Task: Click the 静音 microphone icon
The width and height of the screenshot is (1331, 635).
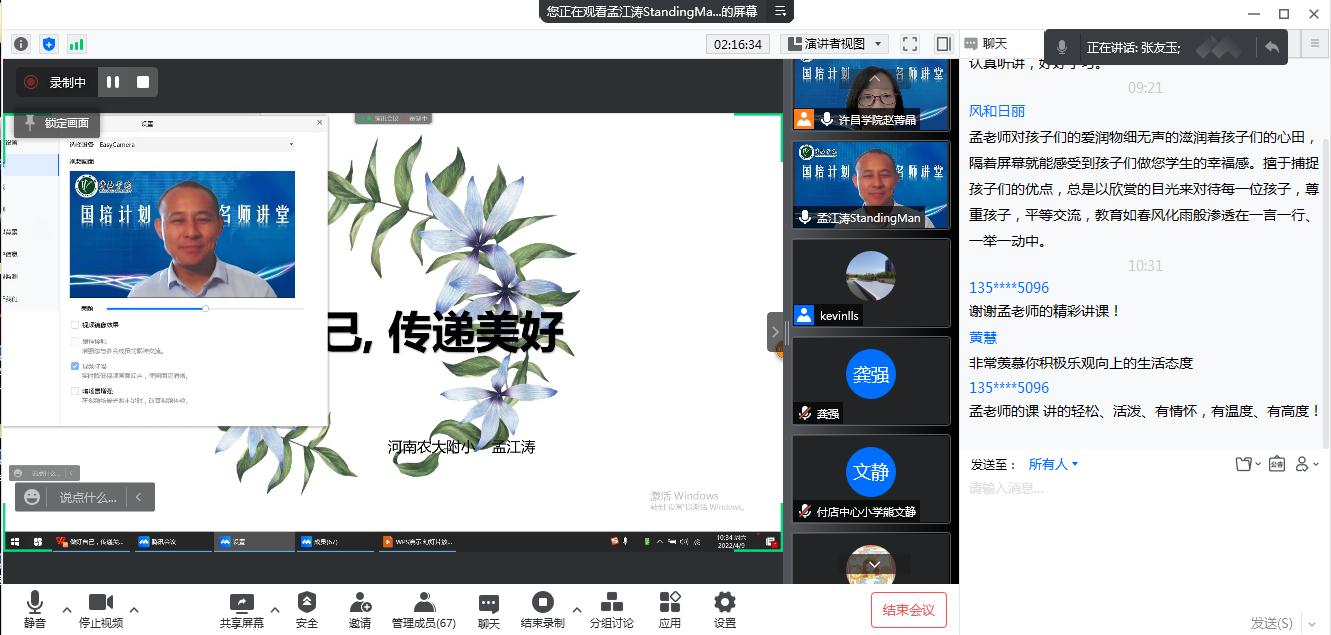Action: 34,603
